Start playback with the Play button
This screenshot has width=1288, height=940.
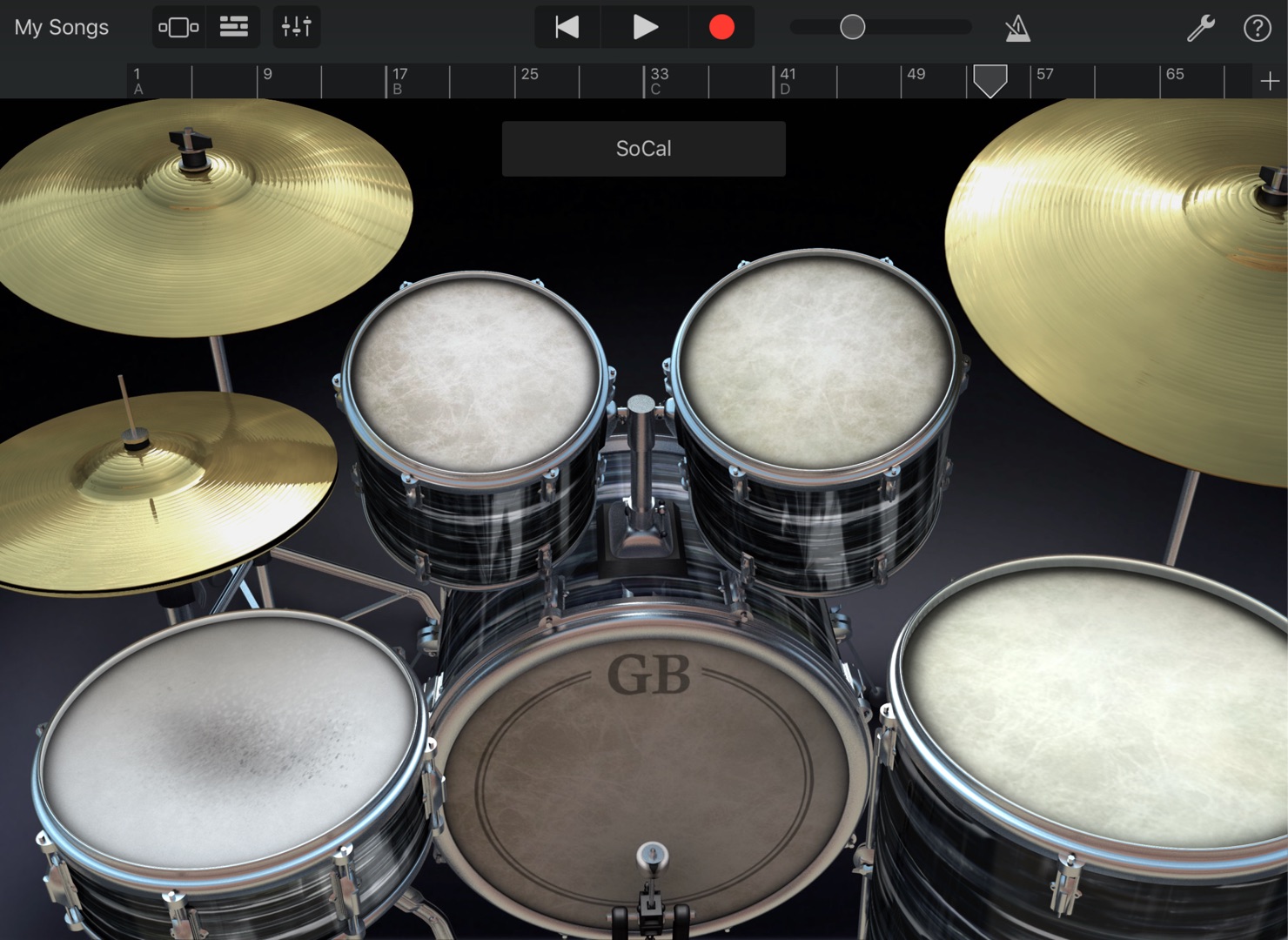pyautogui.click(x=645, y=27)
